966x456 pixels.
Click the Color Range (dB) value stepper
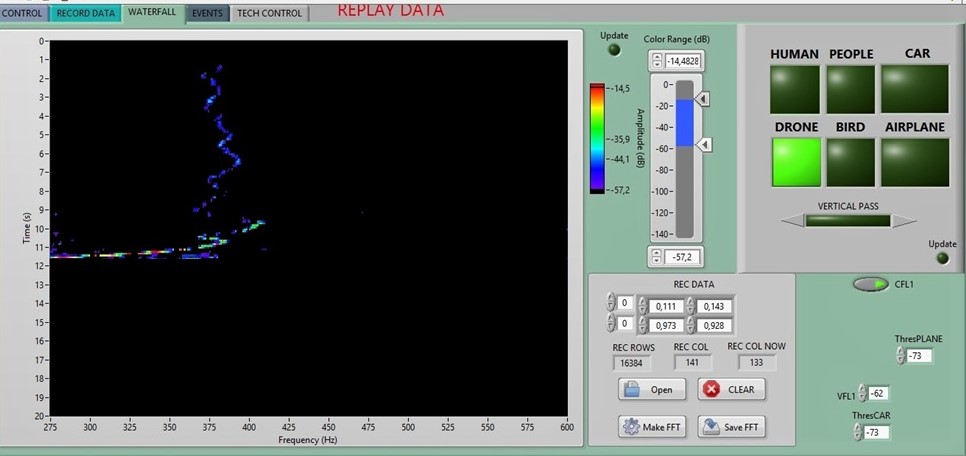[657, 61]
